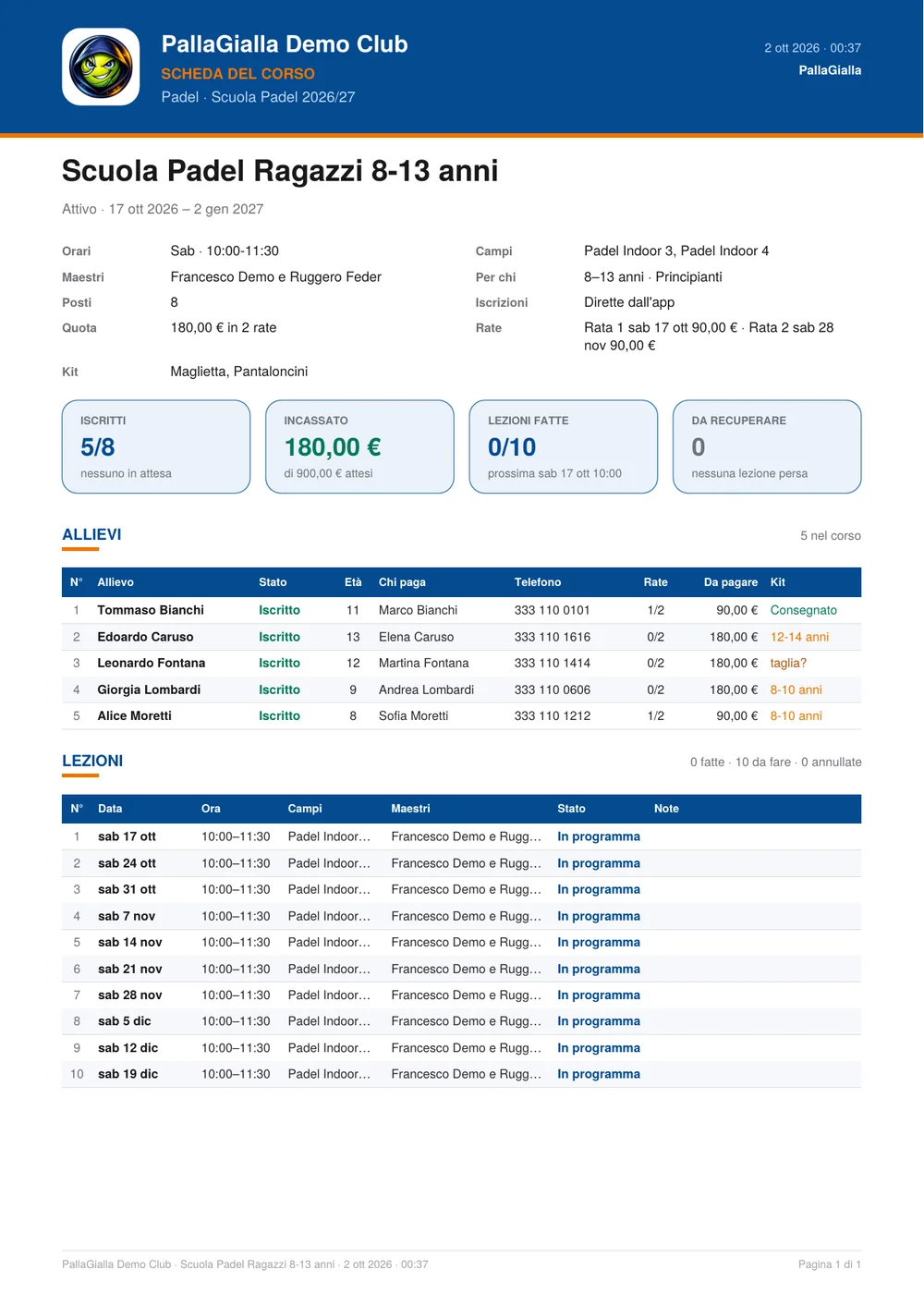This screenshot has height=1306, width=924.
Task: Select the 'Da pagare' column header
Action: point(731,582)
